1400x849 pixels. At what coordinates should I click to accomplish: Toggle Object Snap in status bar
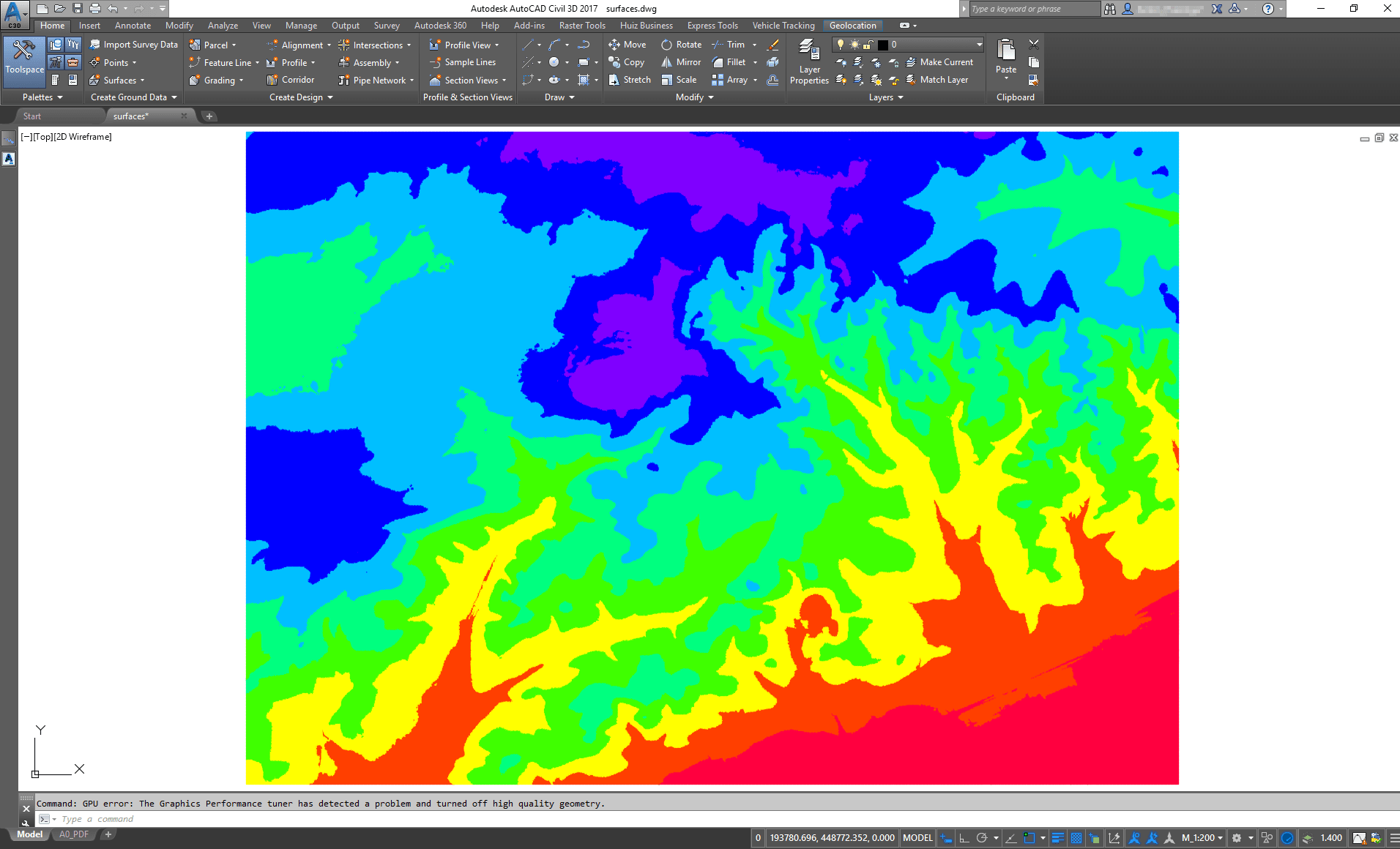tap(1029, 838)
